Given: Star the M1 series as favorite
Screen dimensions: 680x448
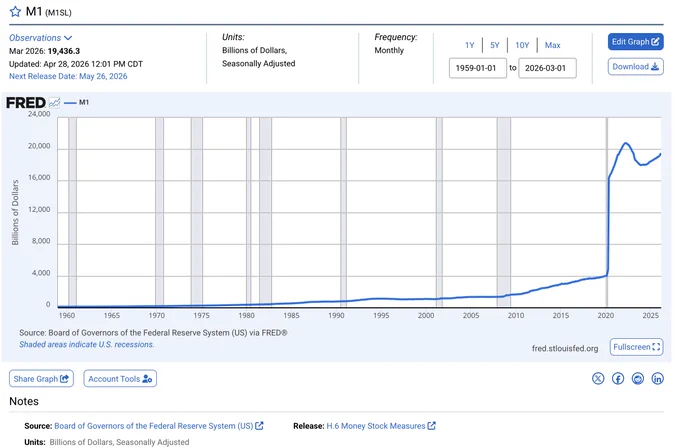Looking at the screenshot, I should 15,12.
